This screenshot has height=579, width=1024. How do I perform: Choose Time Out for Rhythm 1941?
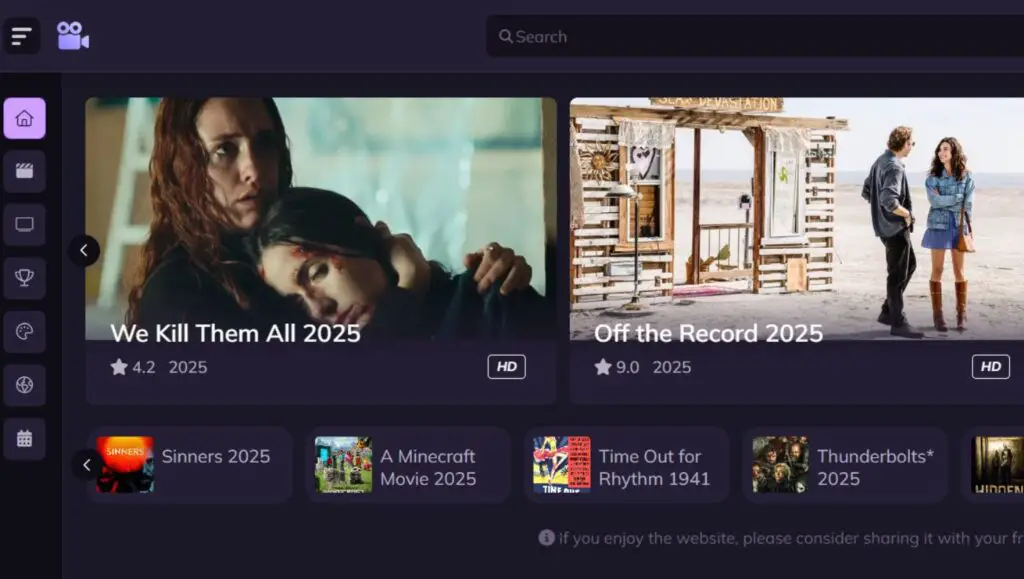pyautogui.click(x=627, y=465)
